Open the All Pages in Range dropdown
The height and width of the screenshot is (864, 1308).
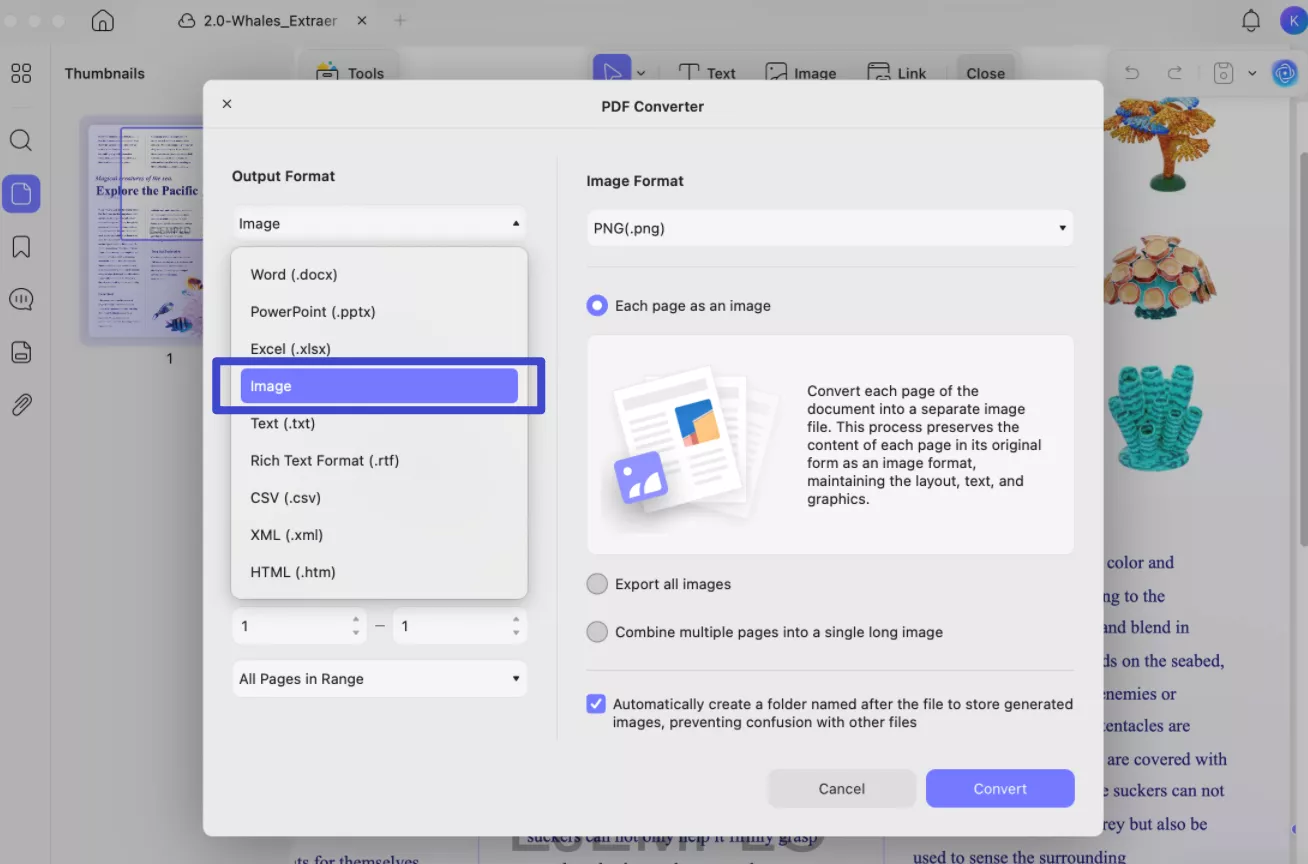point(379,678)
